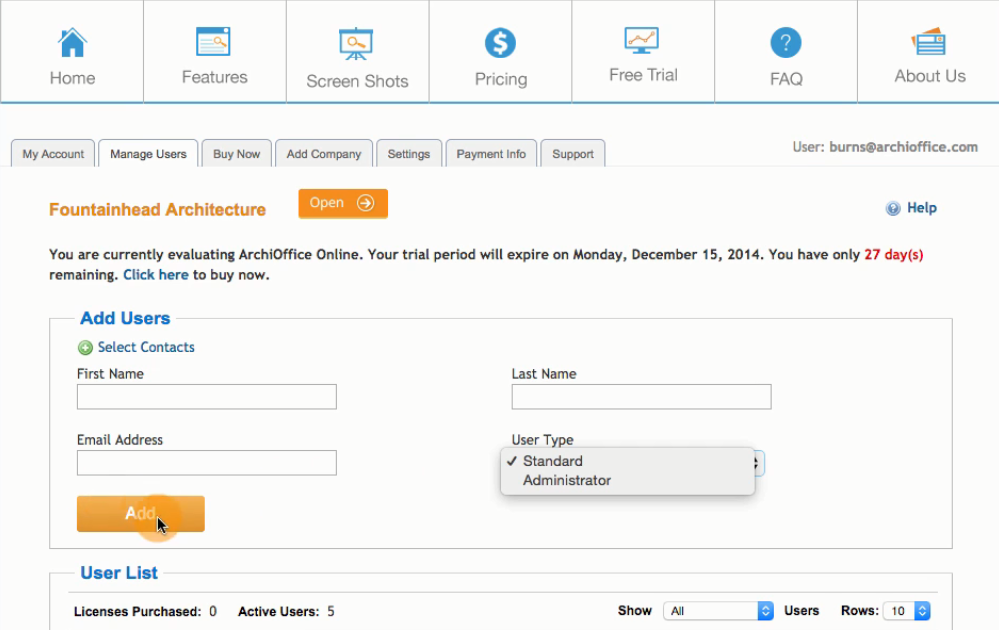Viewport: 999px width, 630px height.
Task: Click the 'Active Users:' label
Action: pyautogui.click(x=278, y=612)
